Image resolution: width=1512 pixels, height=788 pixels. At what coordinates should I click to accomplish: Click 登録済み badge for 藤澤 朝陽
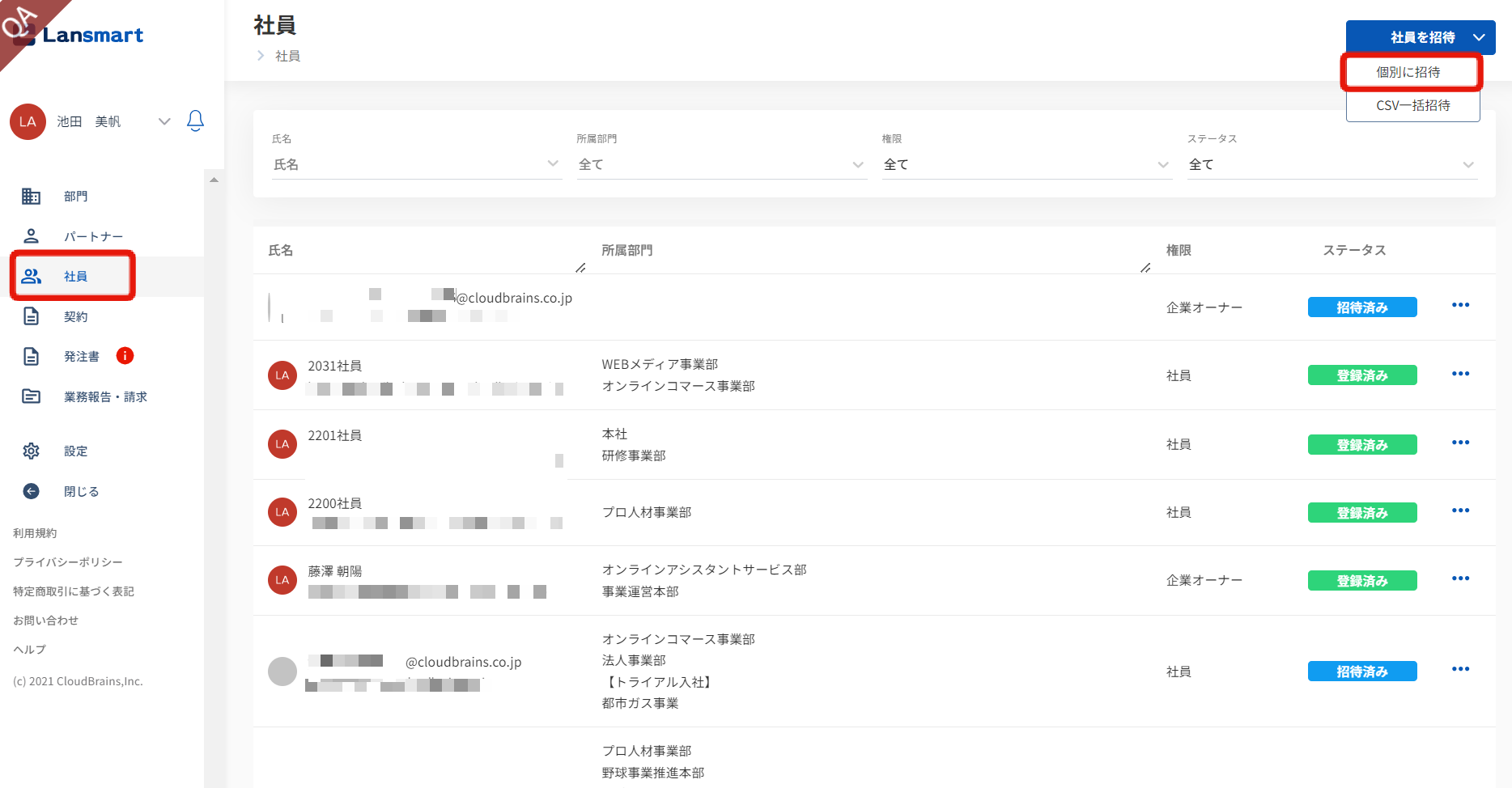pos(1362,581)
